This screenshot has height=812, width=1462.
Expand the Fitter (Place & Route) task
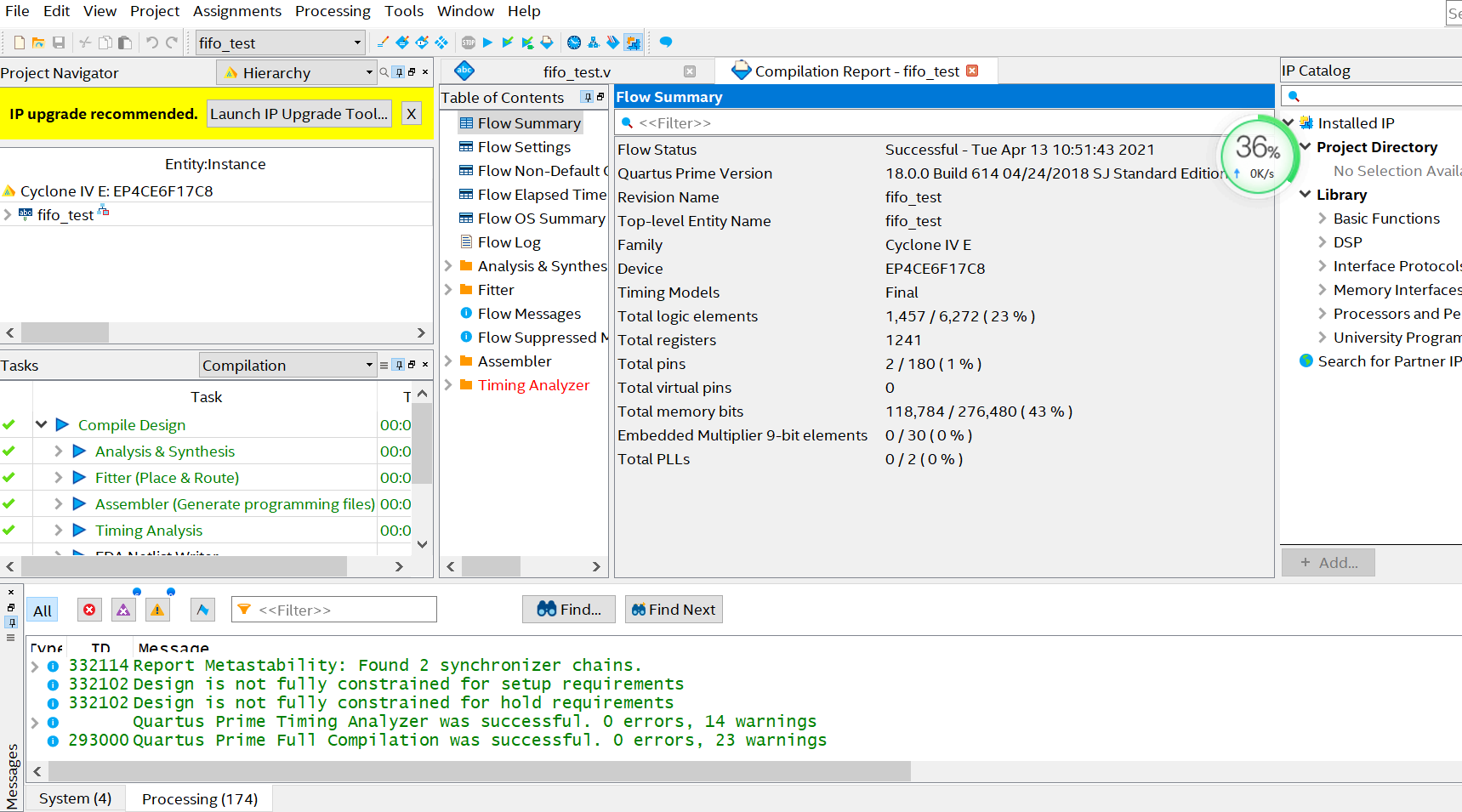pyautogui.click(x=58, y=477)
